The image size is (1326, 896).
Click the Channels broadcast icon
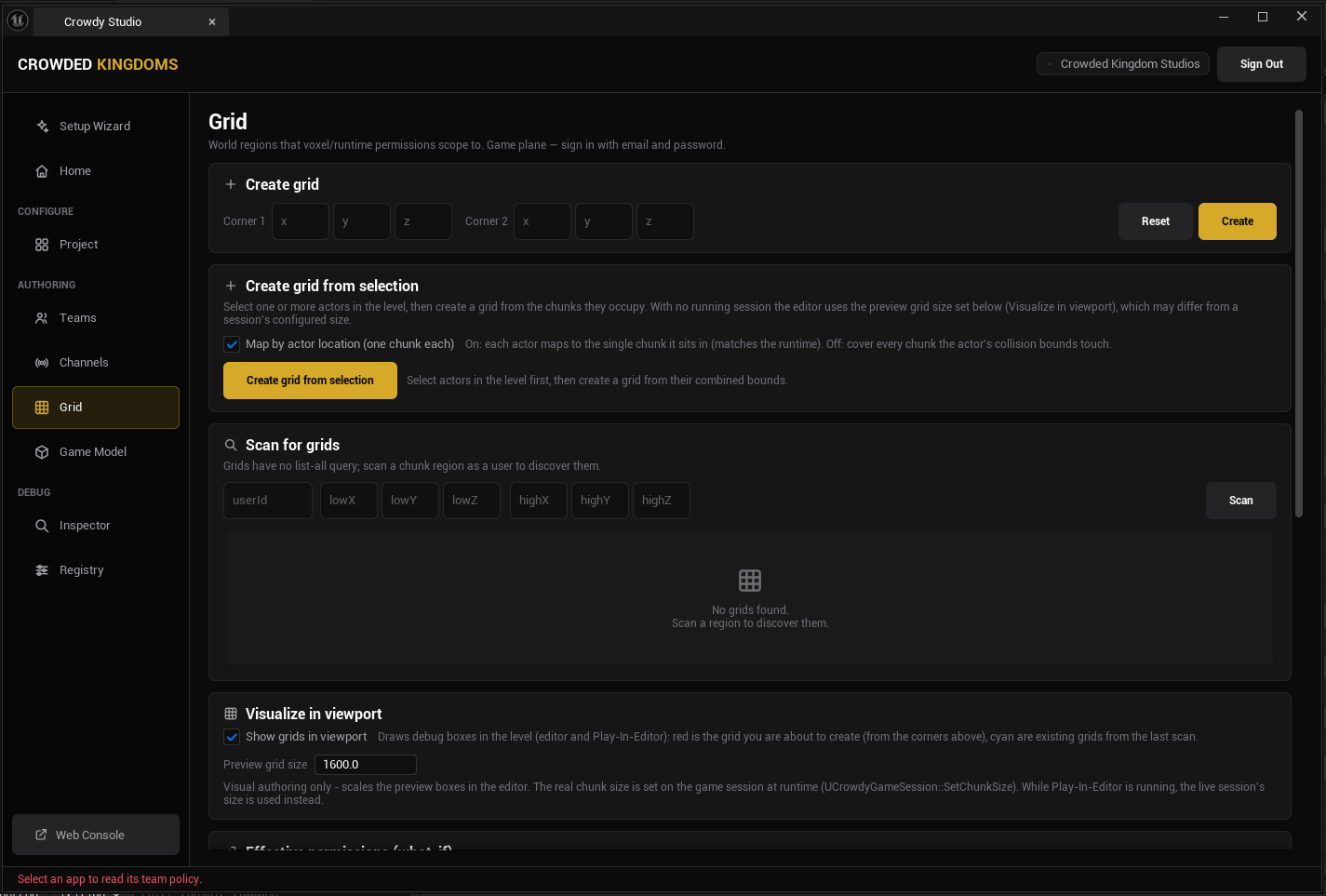(x=42, y=363)
